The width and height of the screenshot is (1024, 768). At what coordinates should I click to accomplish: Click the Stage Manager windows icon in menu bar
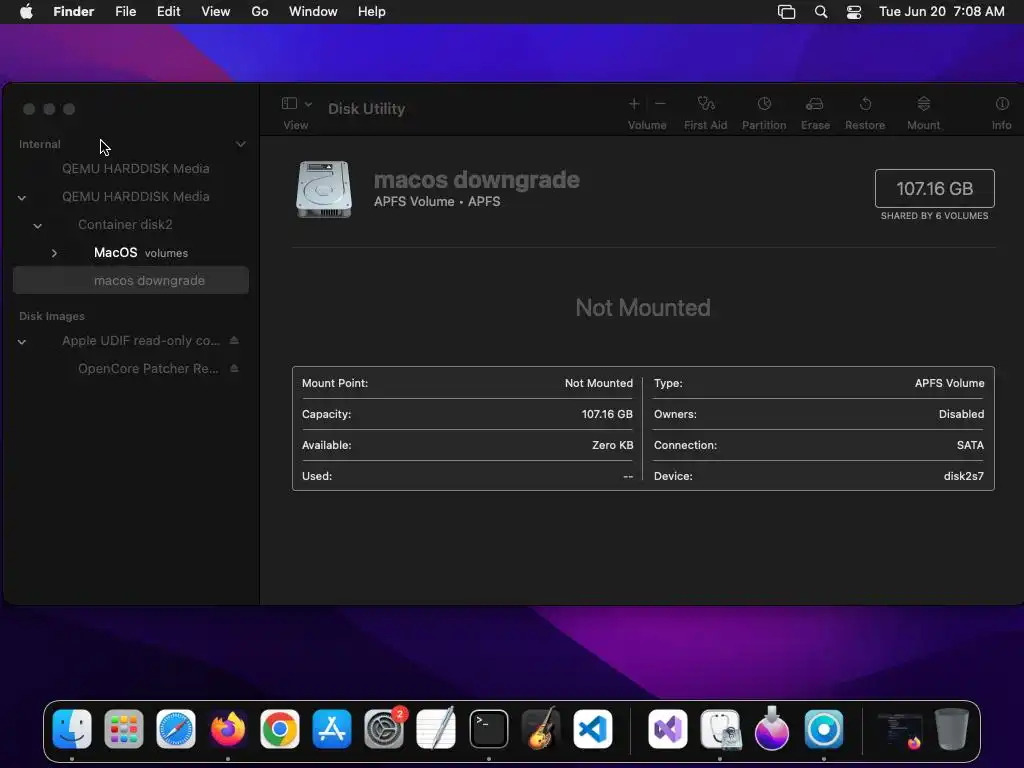[786, 12]
